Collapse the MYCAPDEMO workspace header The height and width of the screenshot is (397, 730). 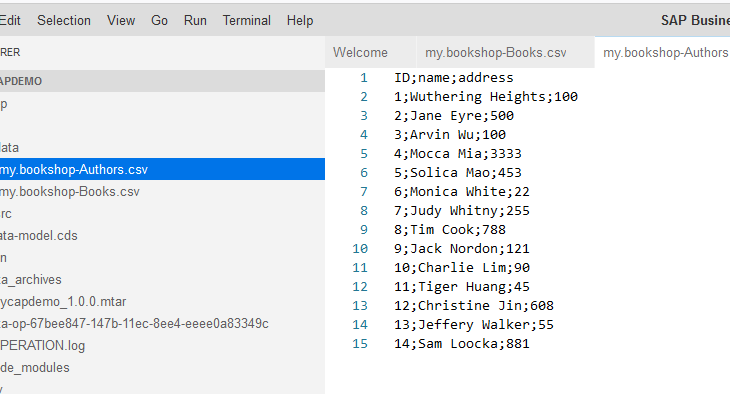point(162,81)
